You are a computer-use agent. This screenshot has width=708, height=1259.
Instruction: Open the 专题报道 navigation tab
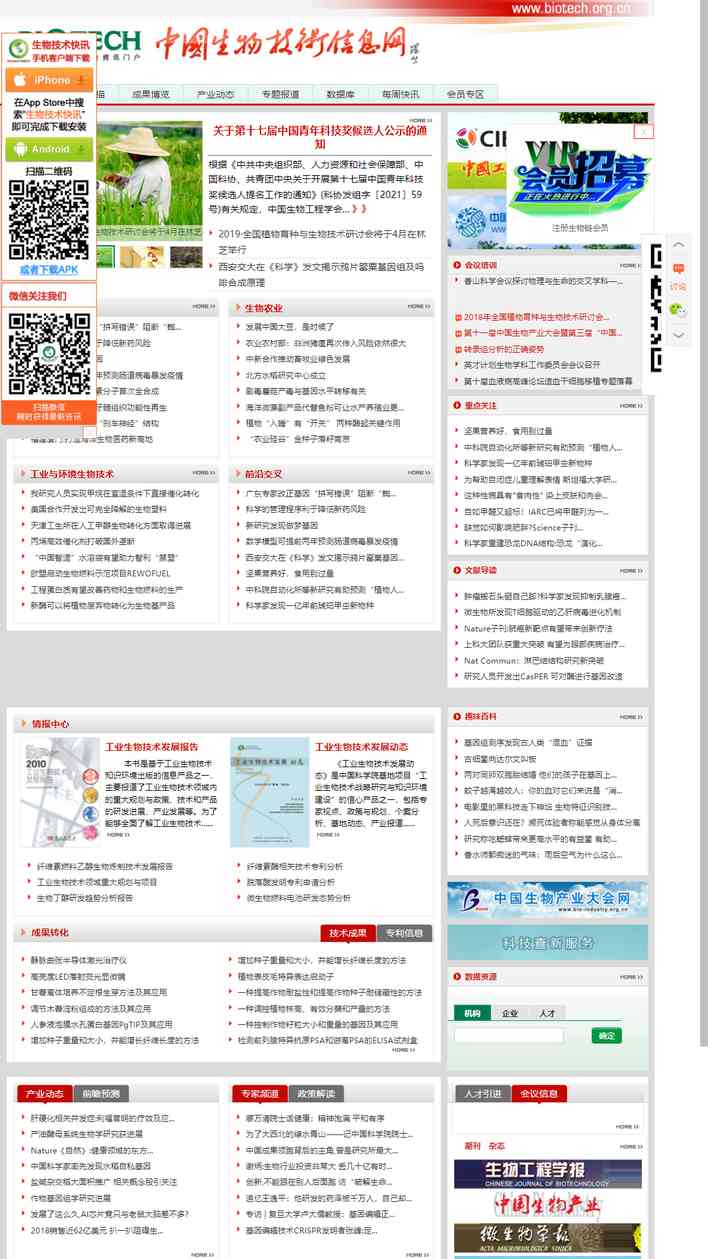tap(280, 95)
